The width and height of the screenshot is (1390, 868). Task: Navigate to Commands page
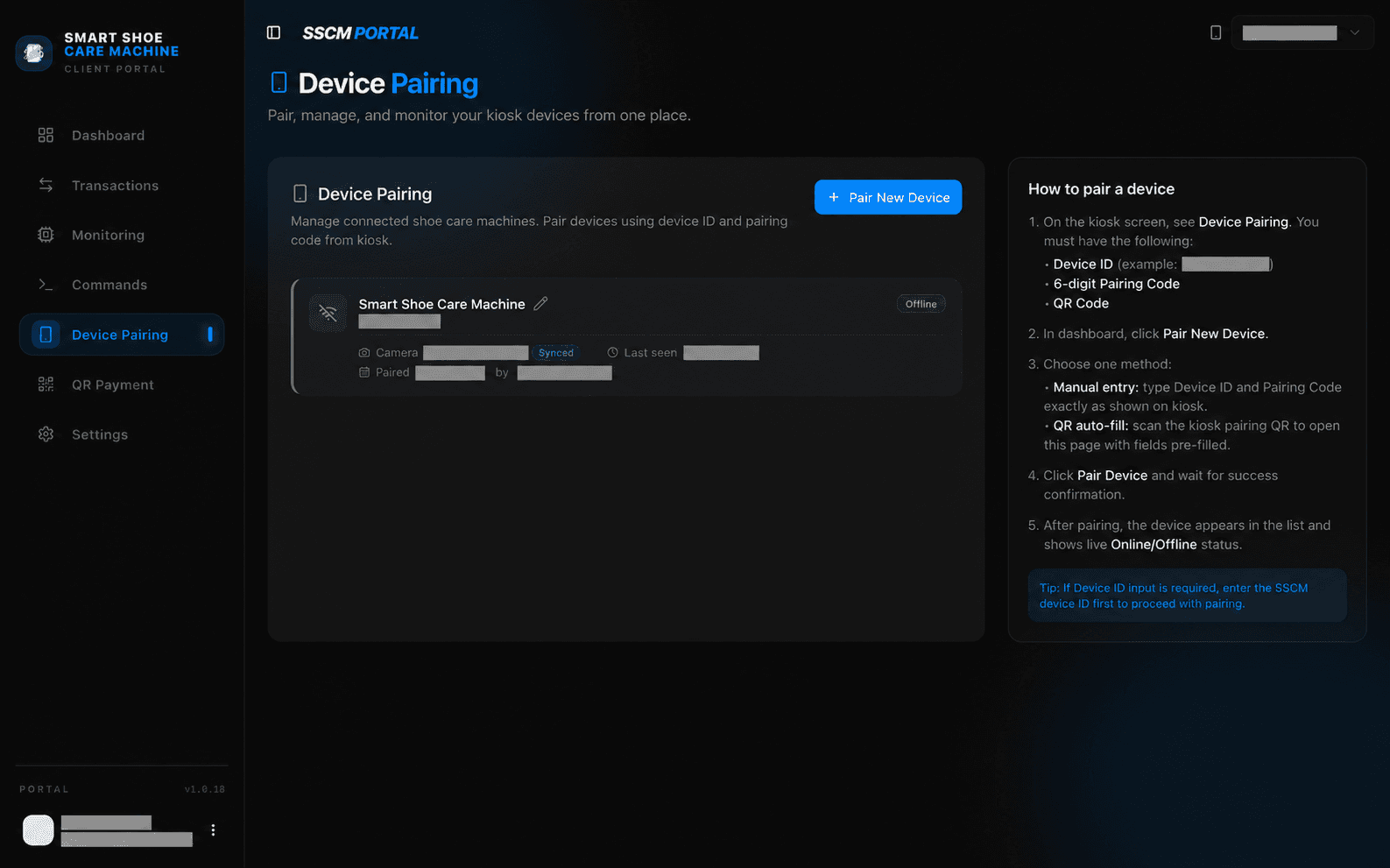click(122, 285)
